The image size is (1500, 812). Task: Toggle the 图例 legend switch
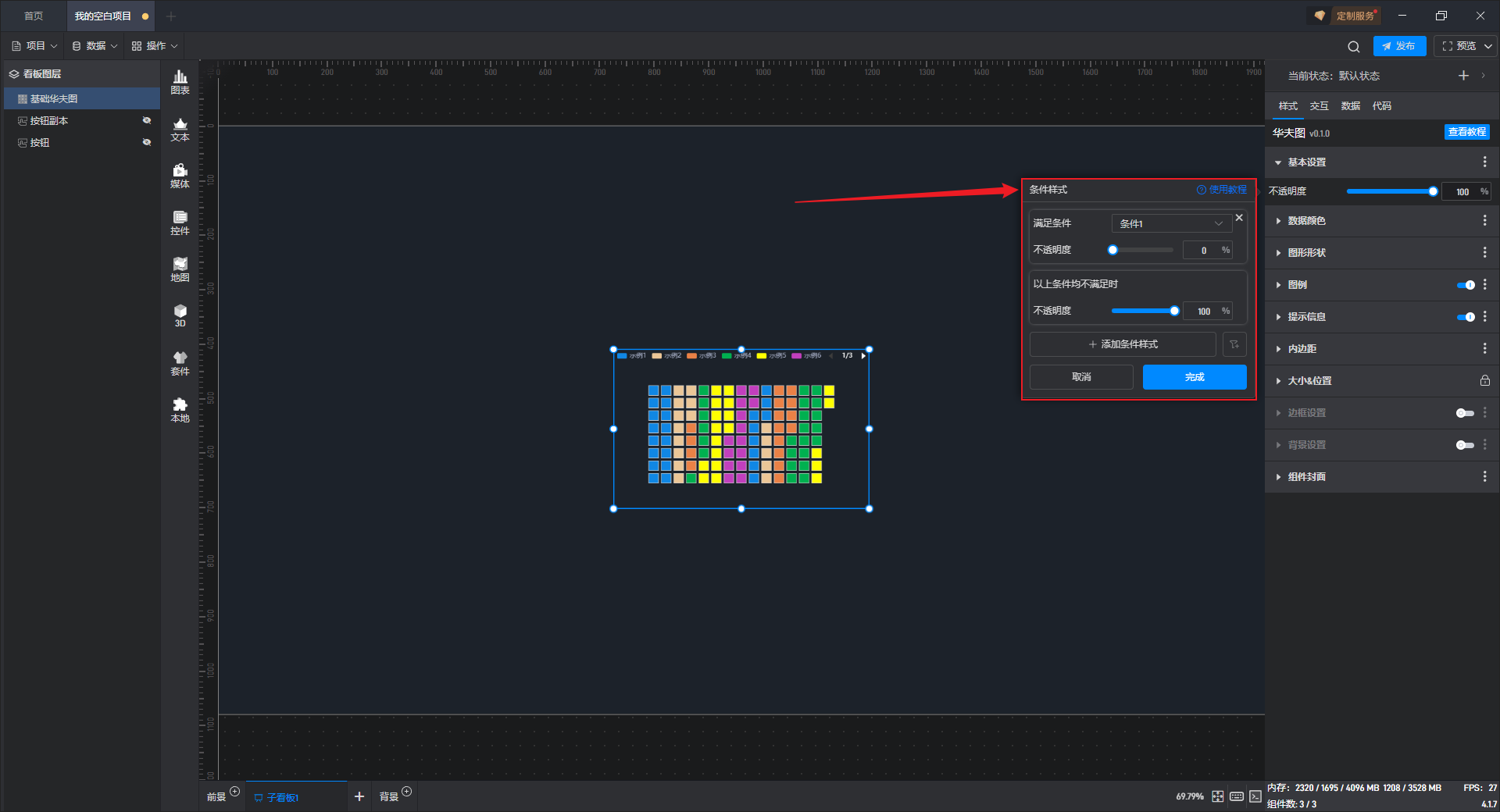click(x=1465, y=285)
